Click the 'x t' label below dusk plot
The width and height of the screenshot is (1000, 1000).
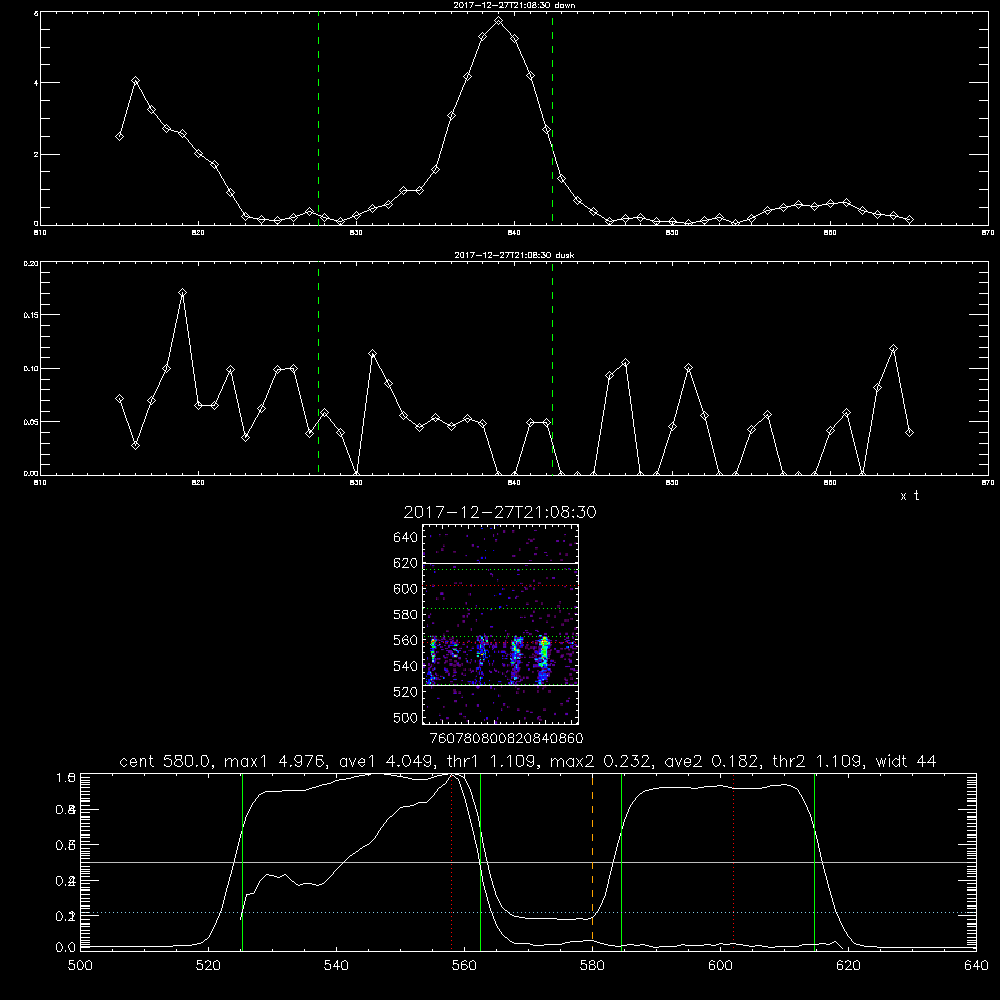909,496
